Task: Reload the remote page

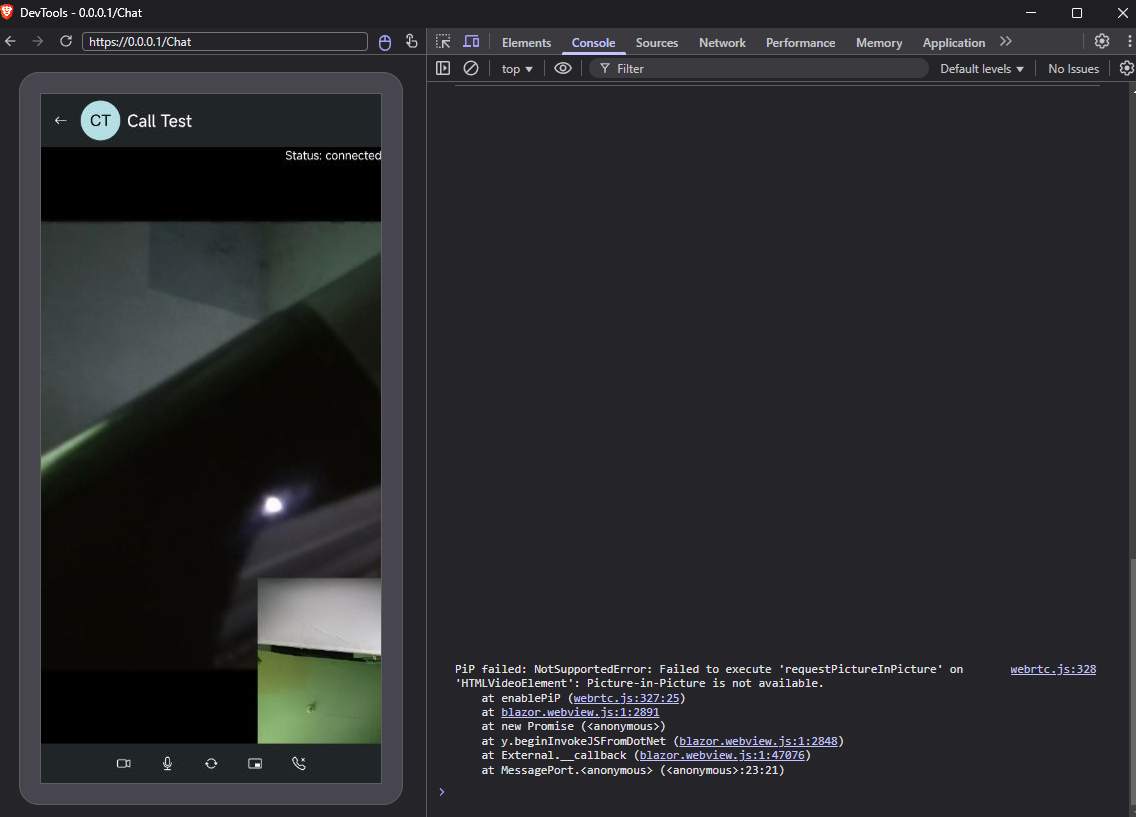Action: 66,41
